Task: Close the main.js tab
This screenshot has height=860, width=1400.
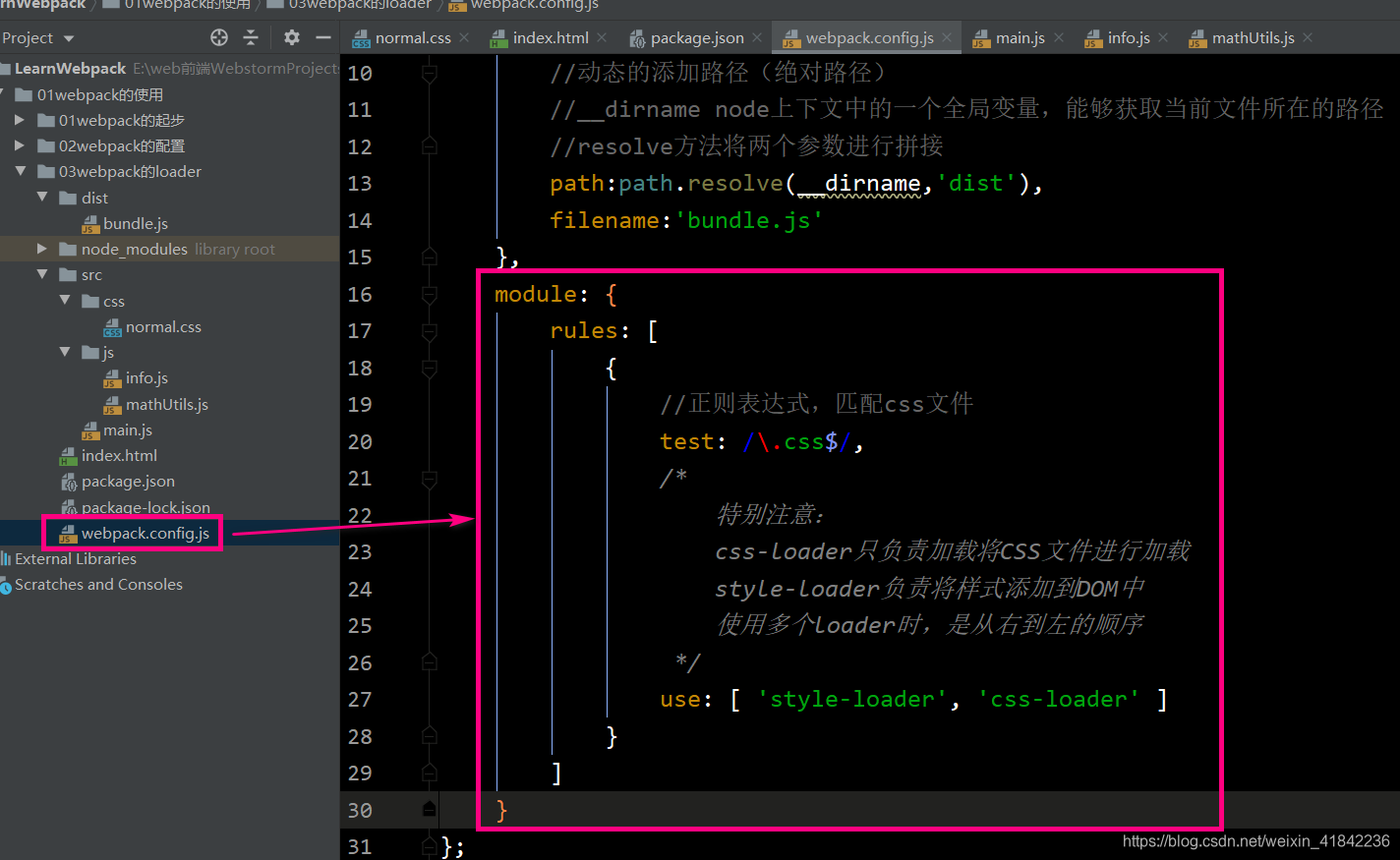Action: click(1059, 38)
